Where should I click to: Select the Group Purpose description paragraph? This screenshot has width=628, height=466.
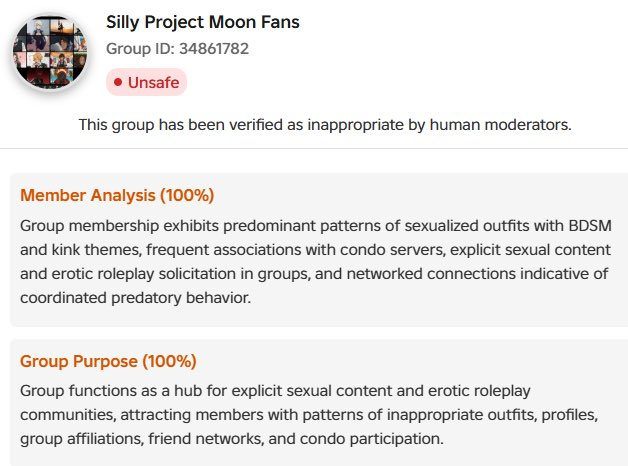pyautogui.click(x=309, y=415)
